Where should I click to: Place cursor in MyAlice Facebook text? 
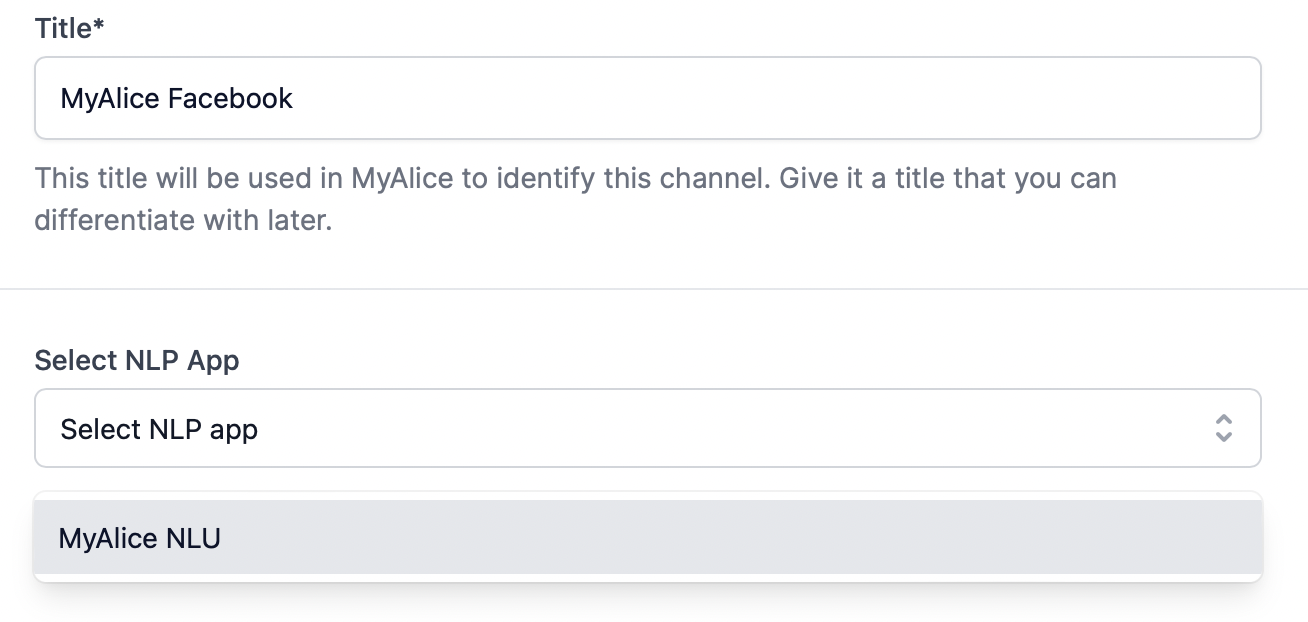click(x=177, y=98)
